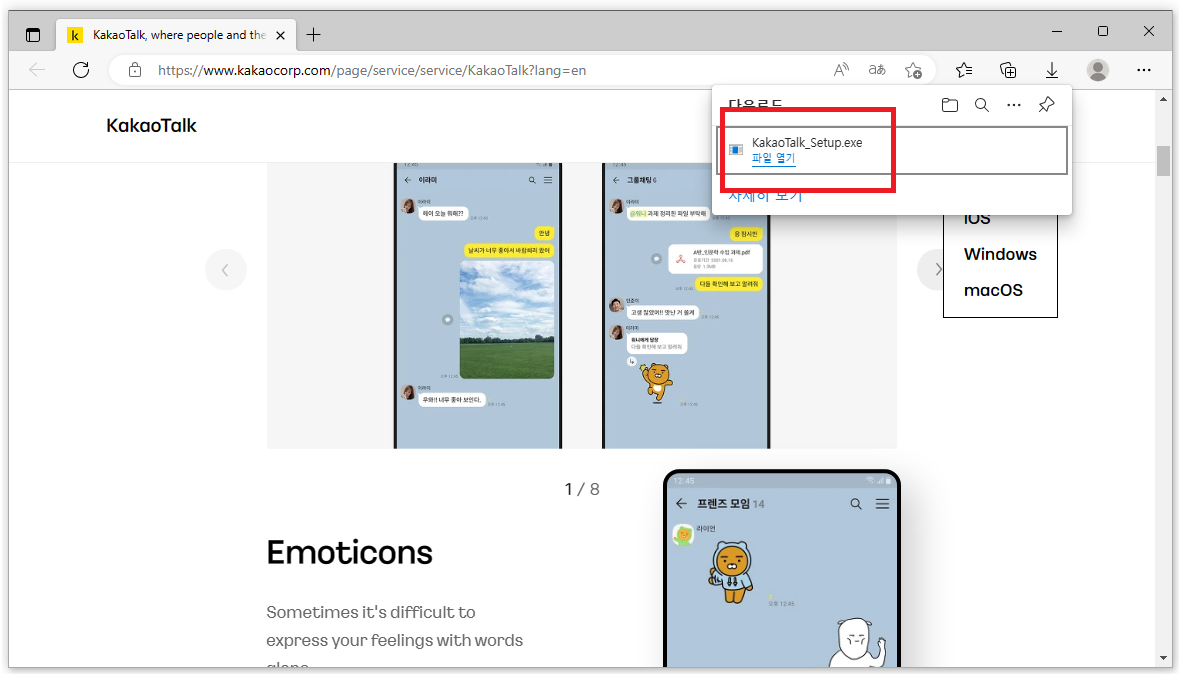Click scrollbar down arrow
1179x677 pixels.
pyautogui.click(x=1163, y=658)
